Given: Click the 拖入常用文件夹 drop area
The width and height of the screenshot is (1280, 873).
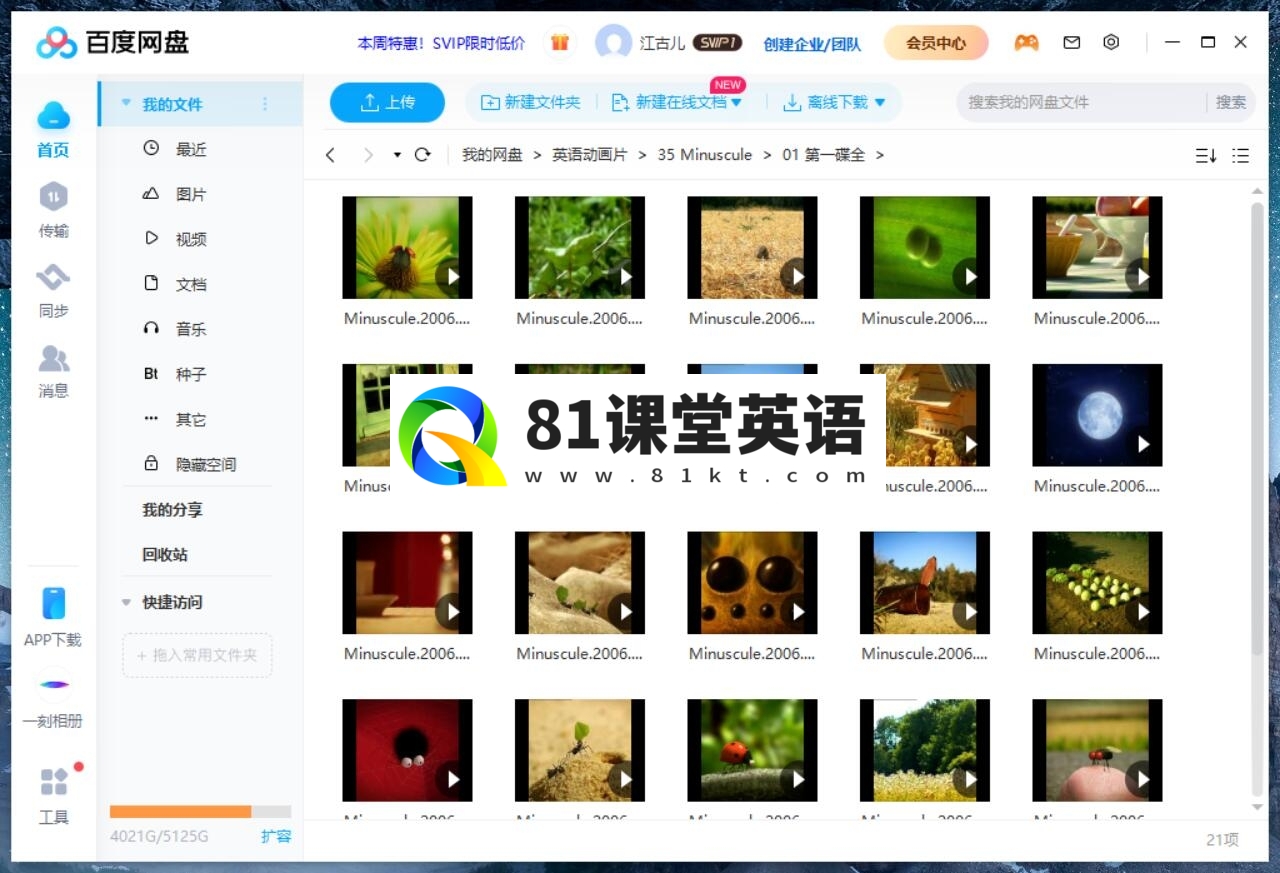Looking at the screenshot, I should point(197,655).
